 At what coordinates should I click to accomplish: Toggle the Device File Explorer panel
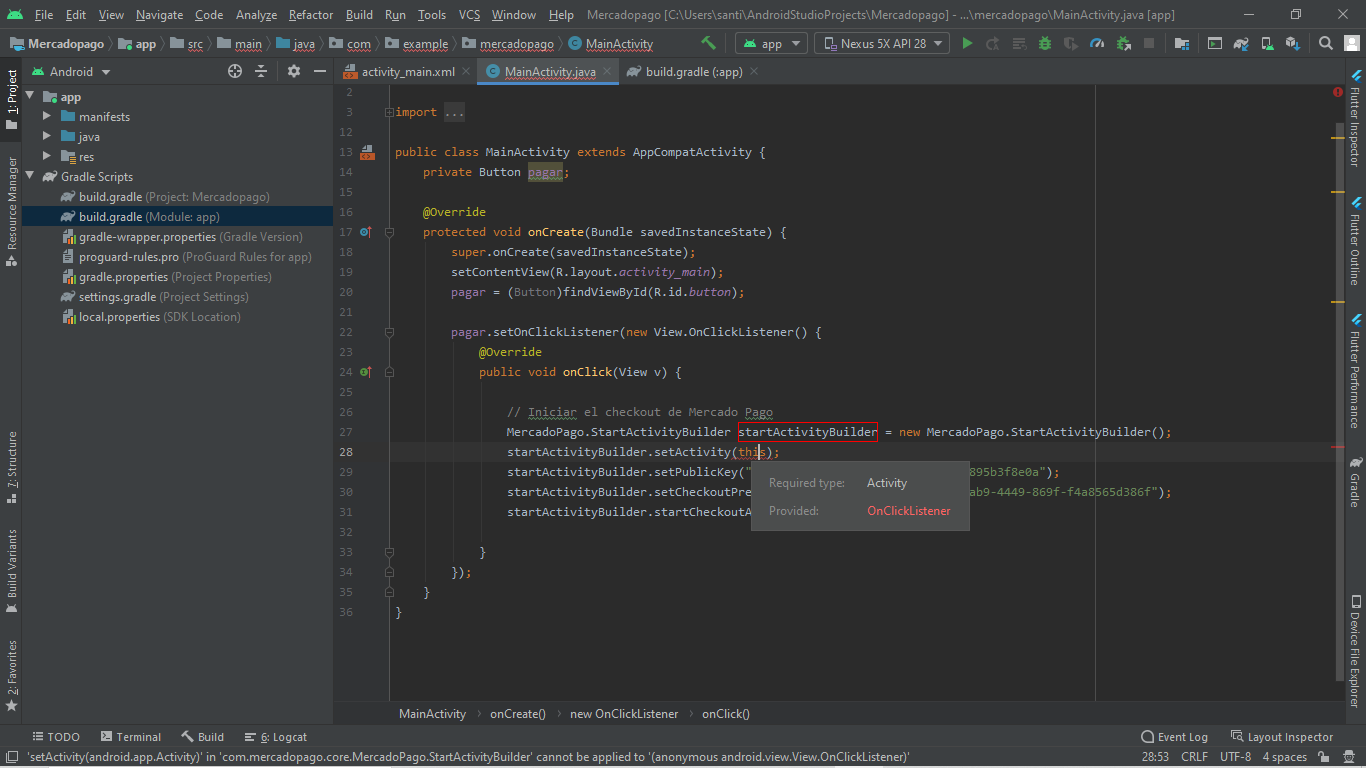click(1355, 650)
